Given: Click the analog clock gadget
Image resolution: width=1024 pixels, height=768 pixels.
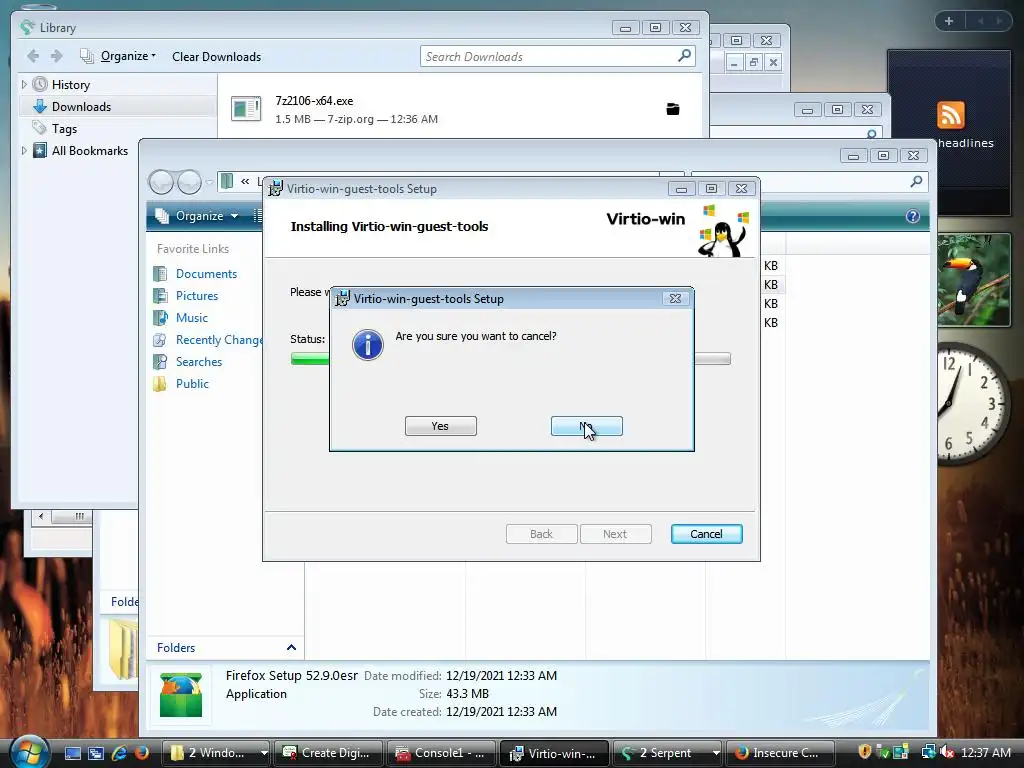Looking at the screenshot, I should 972,403.
